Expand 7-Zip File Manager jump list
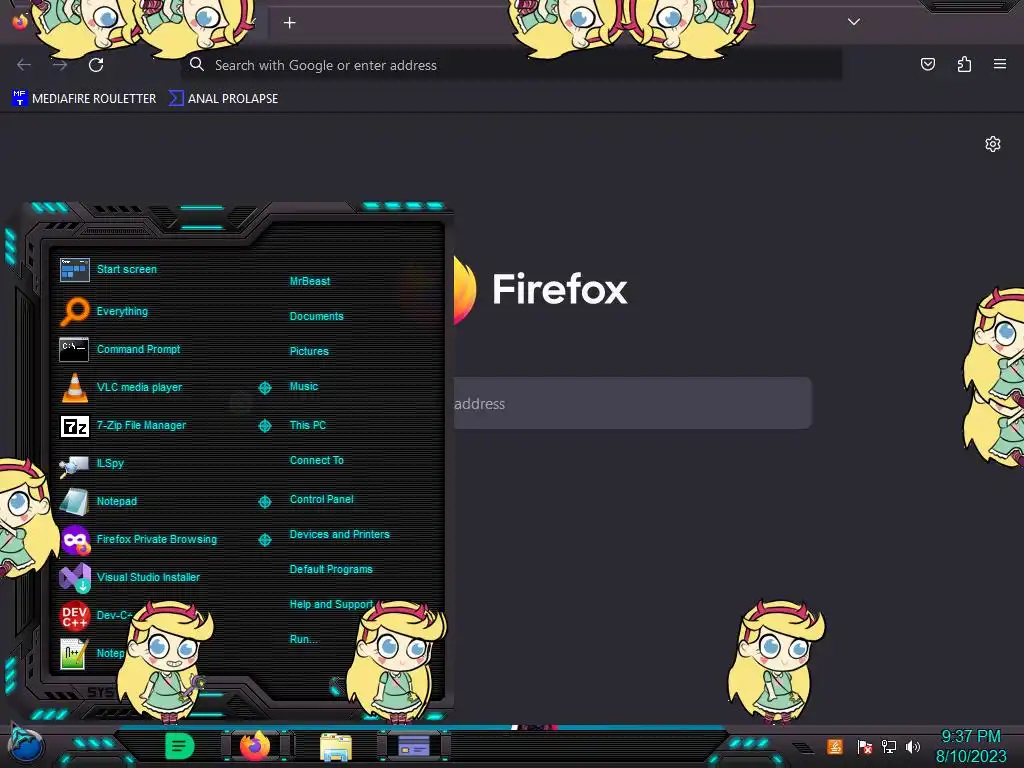1024x768 pixels. (x=264, y=426)
